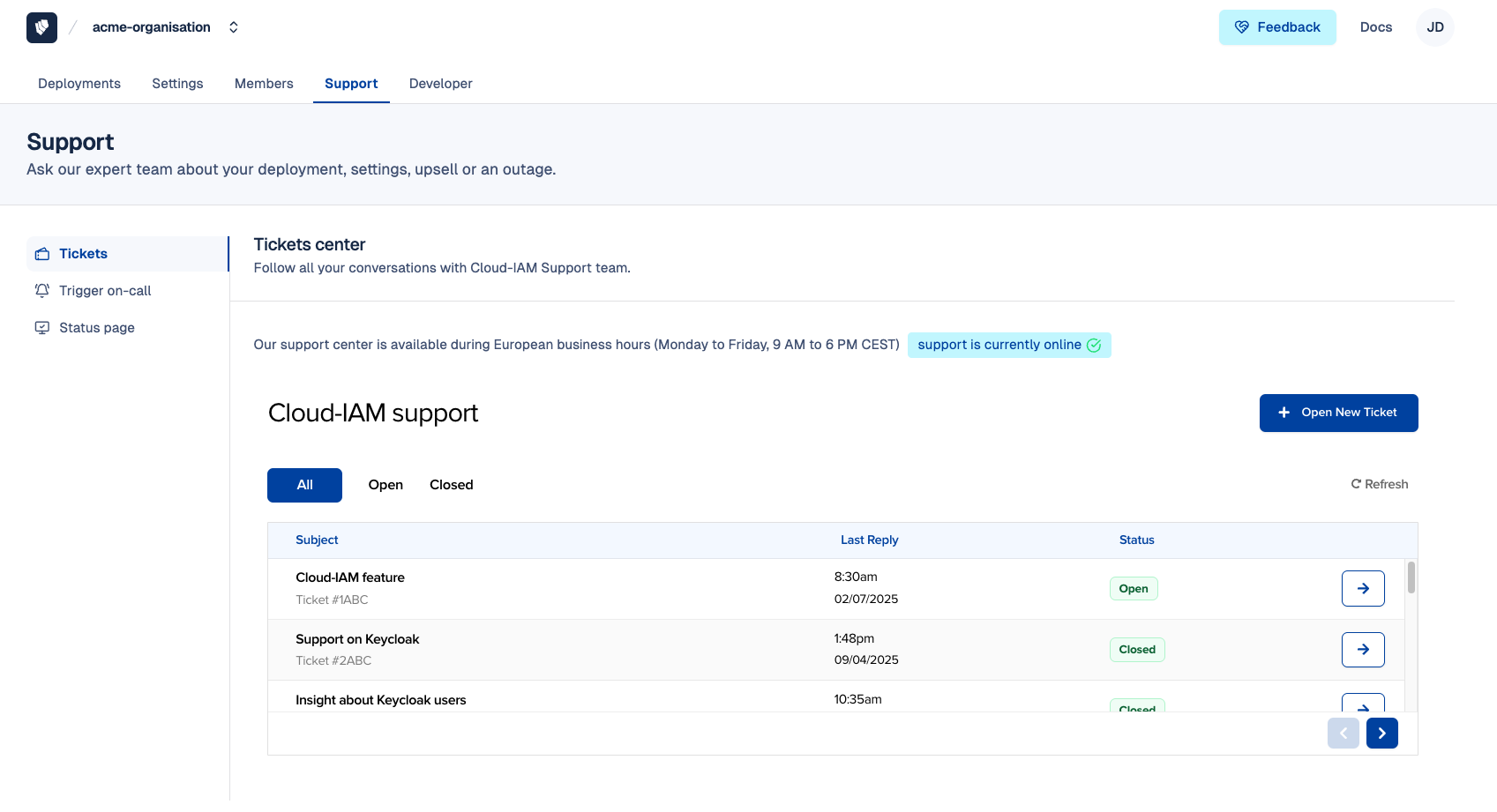This screenshot has height=812, width=1497.
Task: Click the Tickets center heading
Action: tap(310, 245)
